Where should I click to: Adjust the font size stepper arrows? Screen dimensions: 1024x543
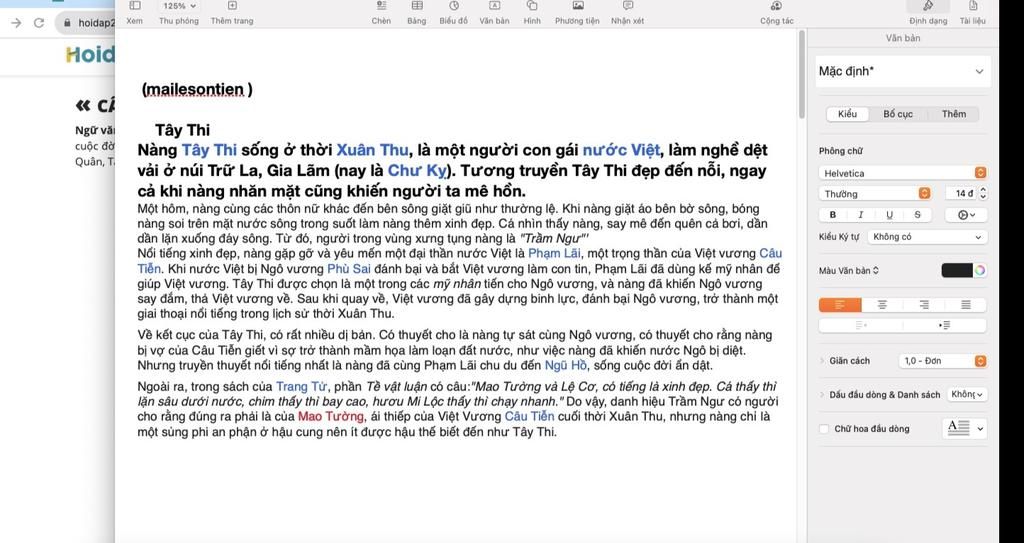click(x=983, y=193)
